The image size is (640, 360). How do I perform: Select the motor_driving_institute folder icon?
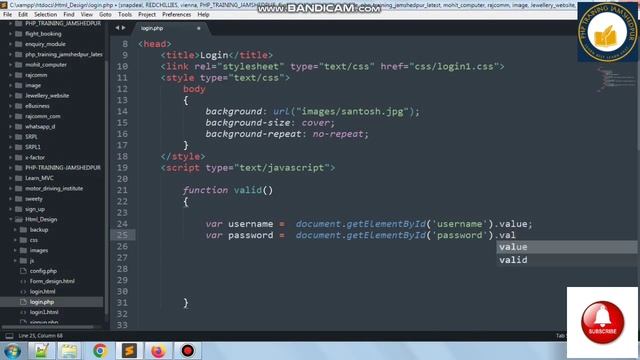(x=18, y=188)
